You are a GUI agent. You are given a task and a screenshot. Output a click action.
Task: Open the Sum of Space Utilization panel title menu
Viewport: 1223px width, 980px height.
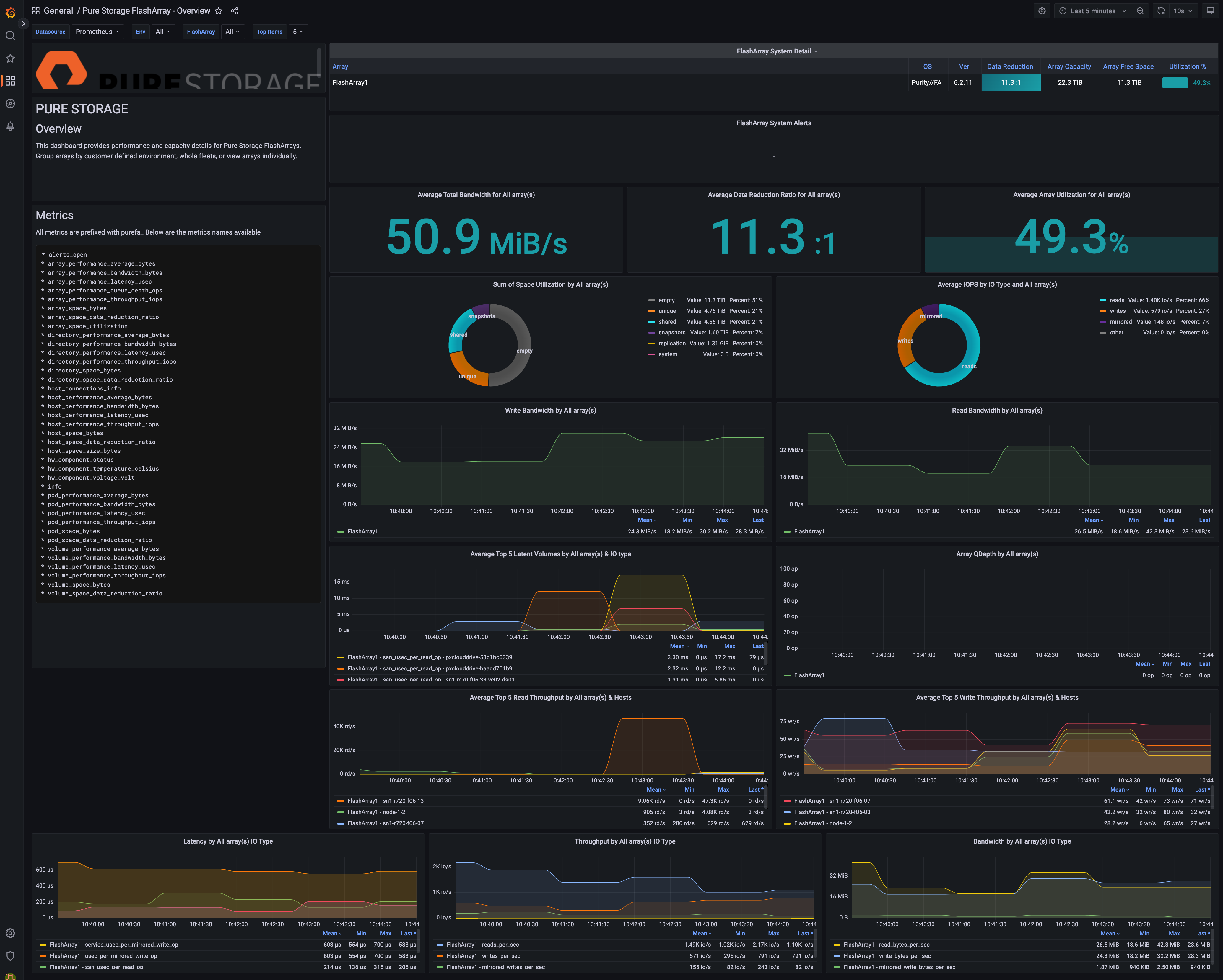click(550, 285)
